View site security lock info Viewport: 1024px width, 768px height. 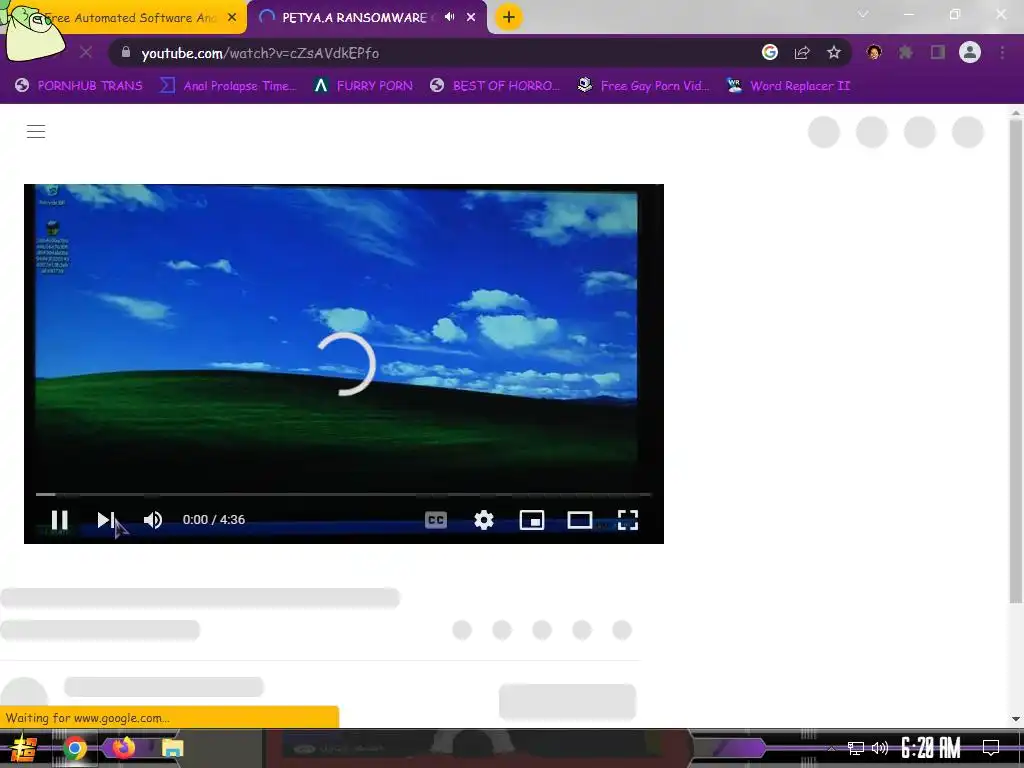pos(125,52)
